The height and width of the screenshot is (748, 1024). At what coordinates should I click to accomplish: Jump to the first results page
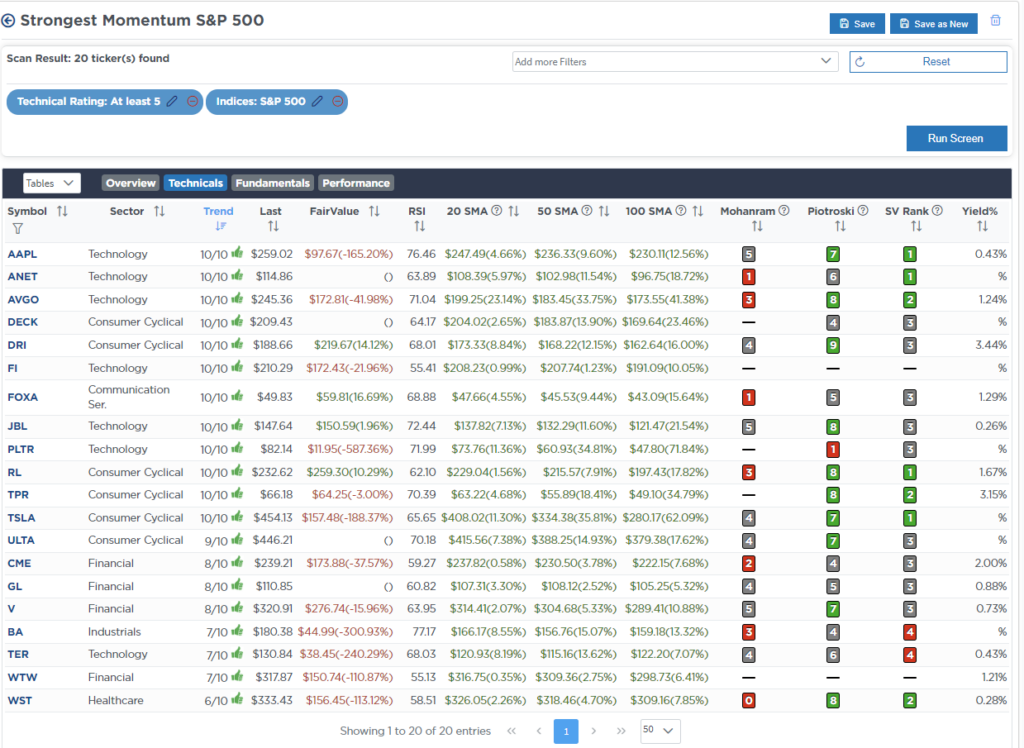point(511,731)
